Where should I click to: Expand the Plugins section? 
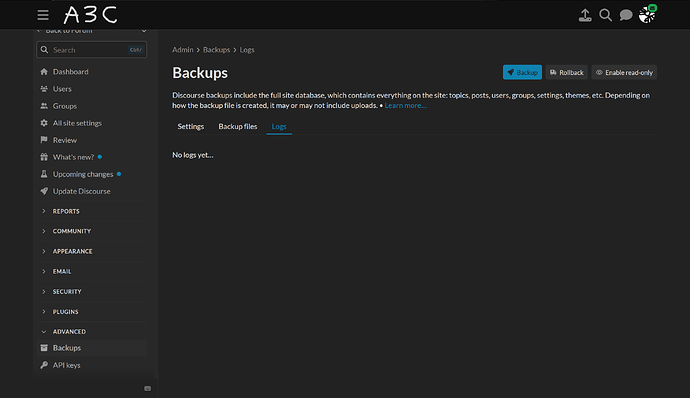[92, 312]
